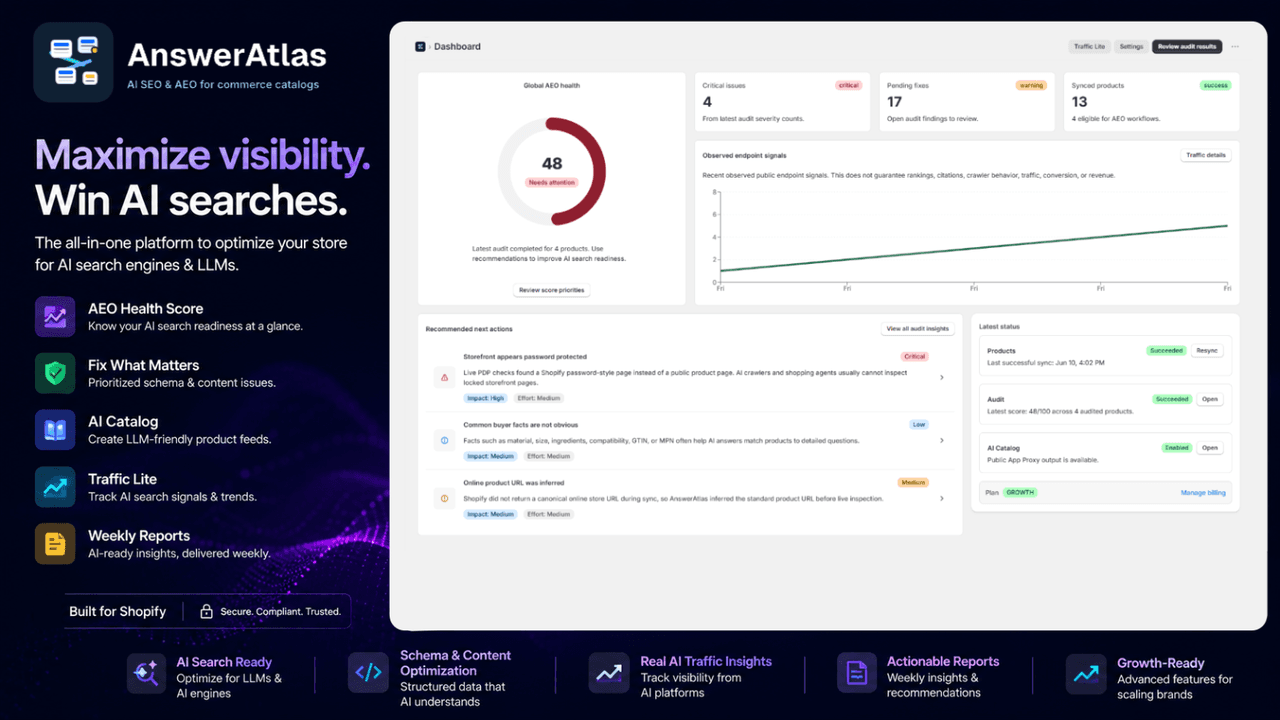
Task: Click the warning badge on Pending fixes card
Action: 1031,86
